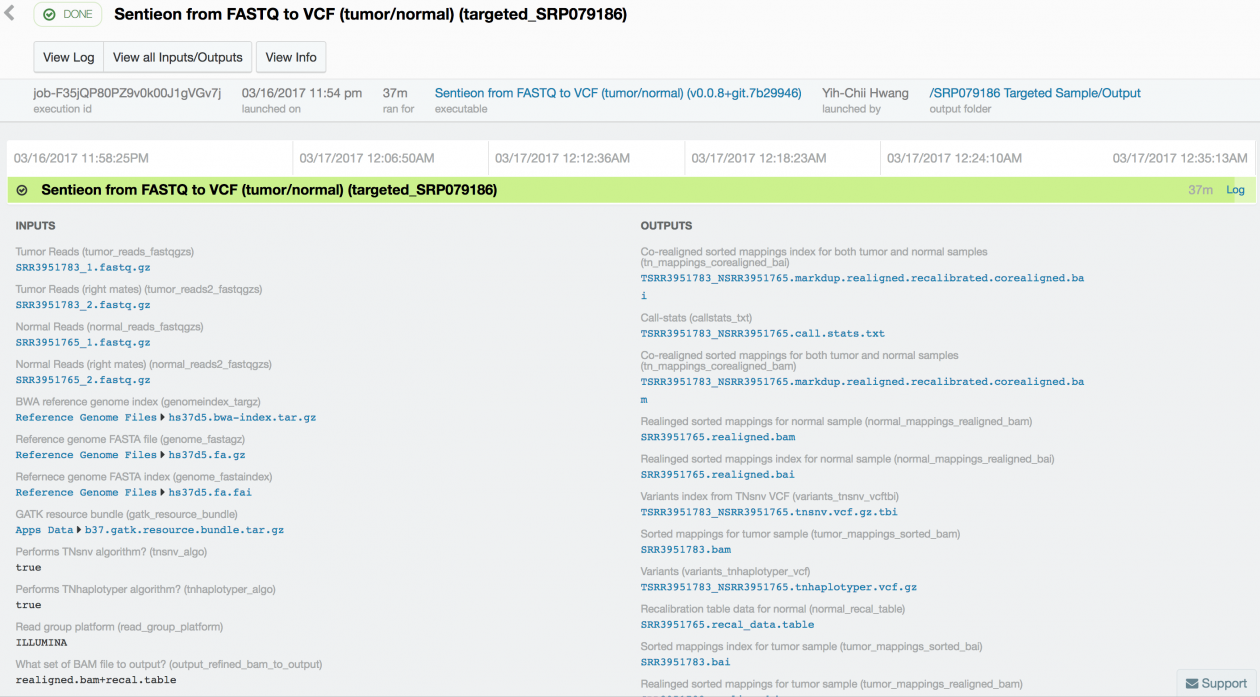Open View Info for this job
This screenshot has width=1260, height=697.
[290, 57]
